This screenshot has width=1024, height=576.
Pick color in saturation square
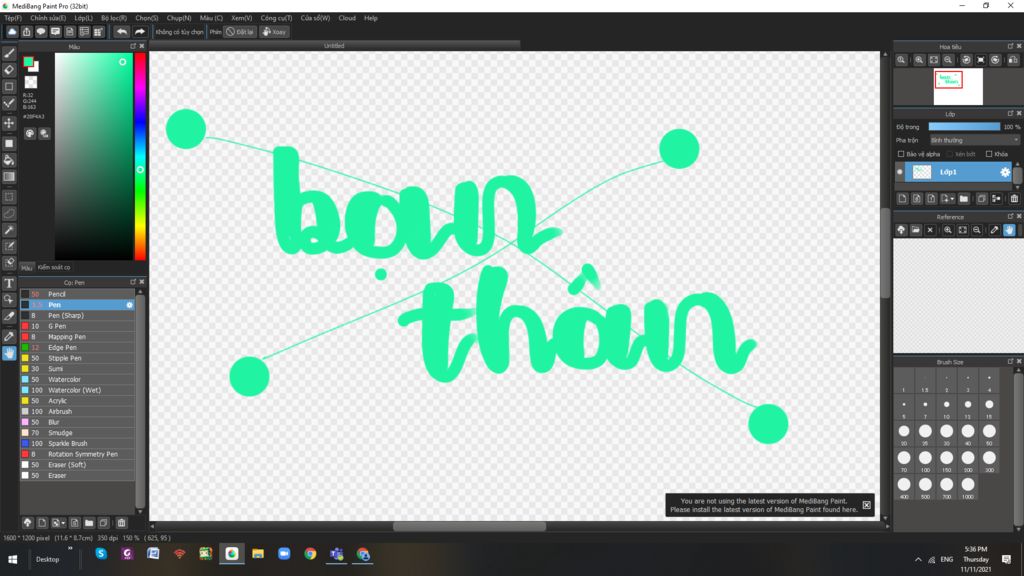pyautogui.click(x=93, y=157)
